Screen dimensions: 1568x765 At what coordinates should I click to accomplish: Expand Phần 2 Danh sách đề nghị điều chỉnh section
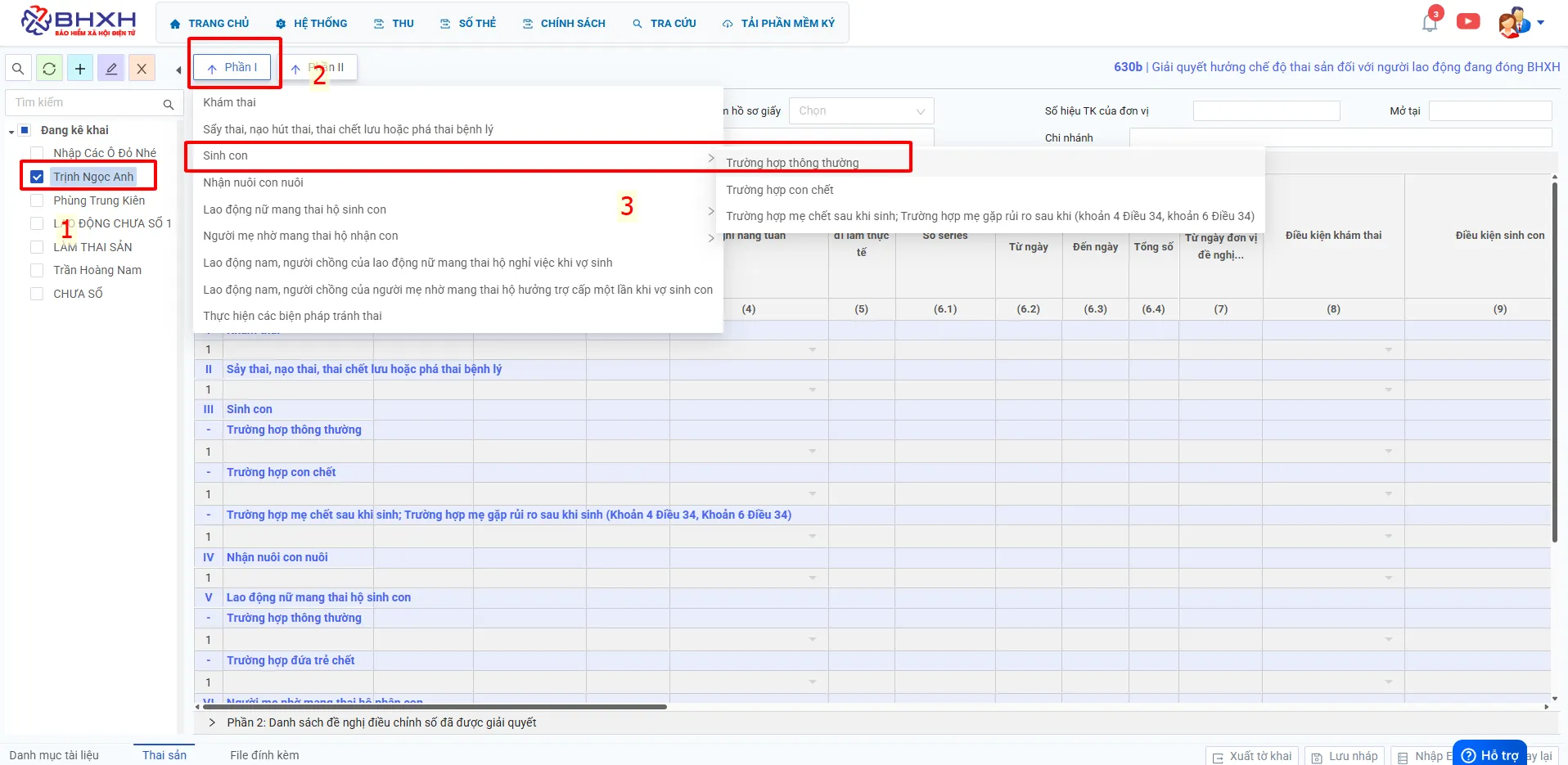point(213,722)
